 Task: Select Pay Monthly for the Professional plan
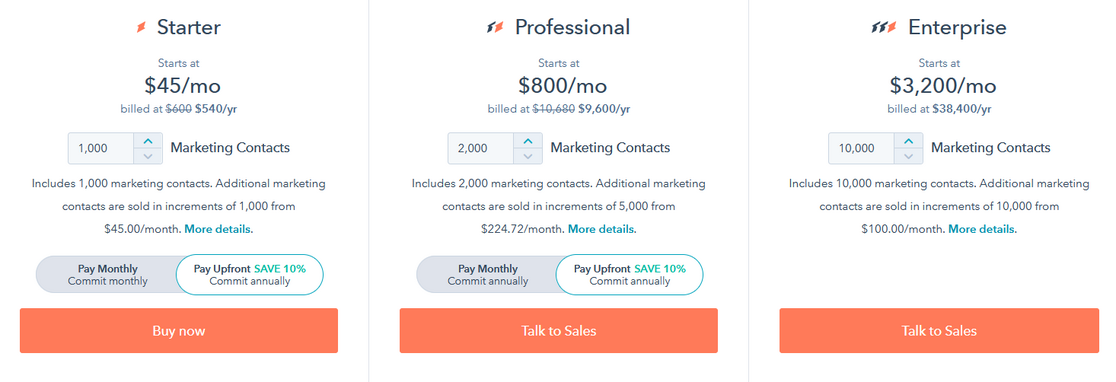[x=488, y=275]
